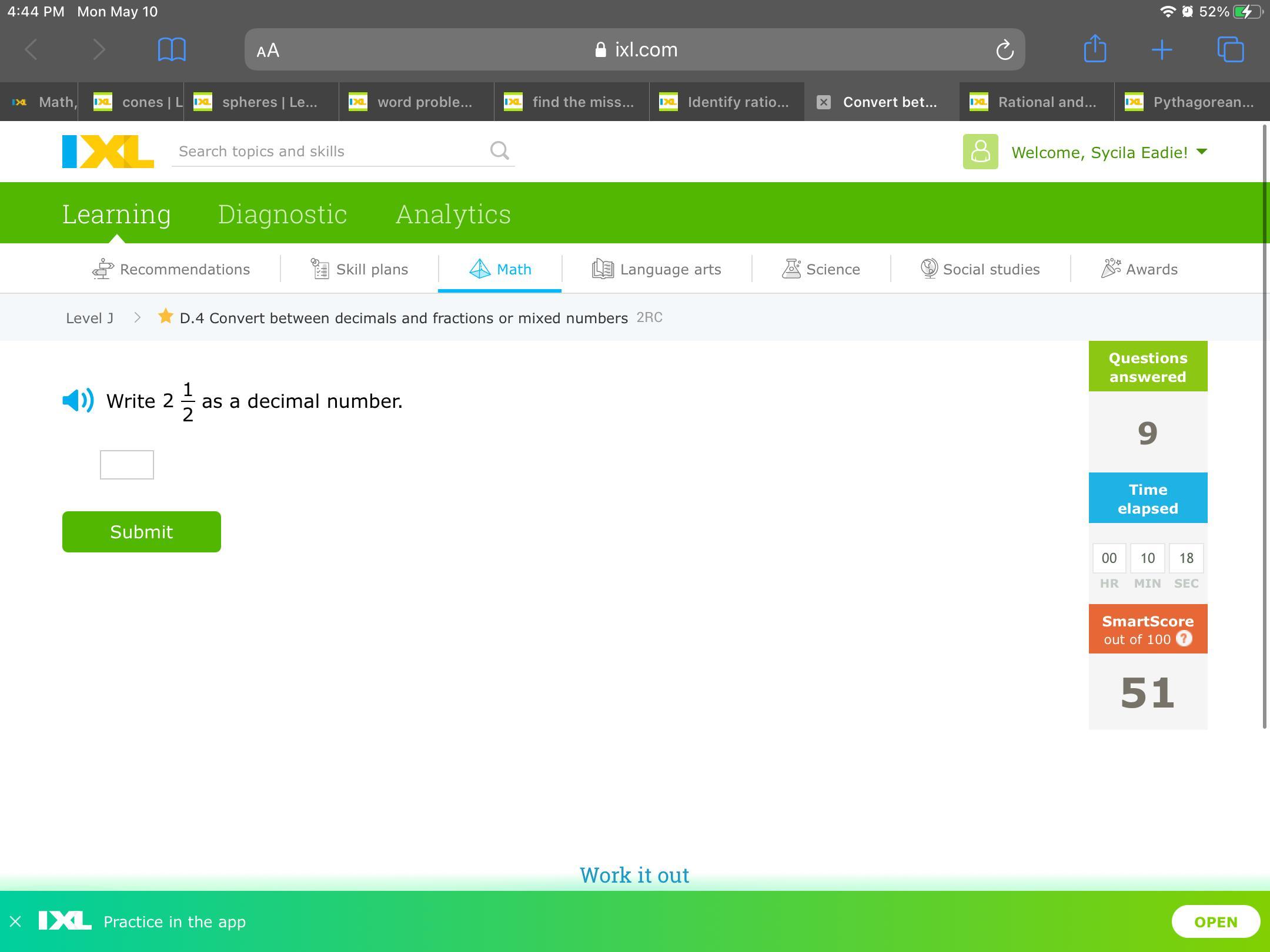Expand the Welcome, Sycila Eadie dropdown

[1202, 152]
